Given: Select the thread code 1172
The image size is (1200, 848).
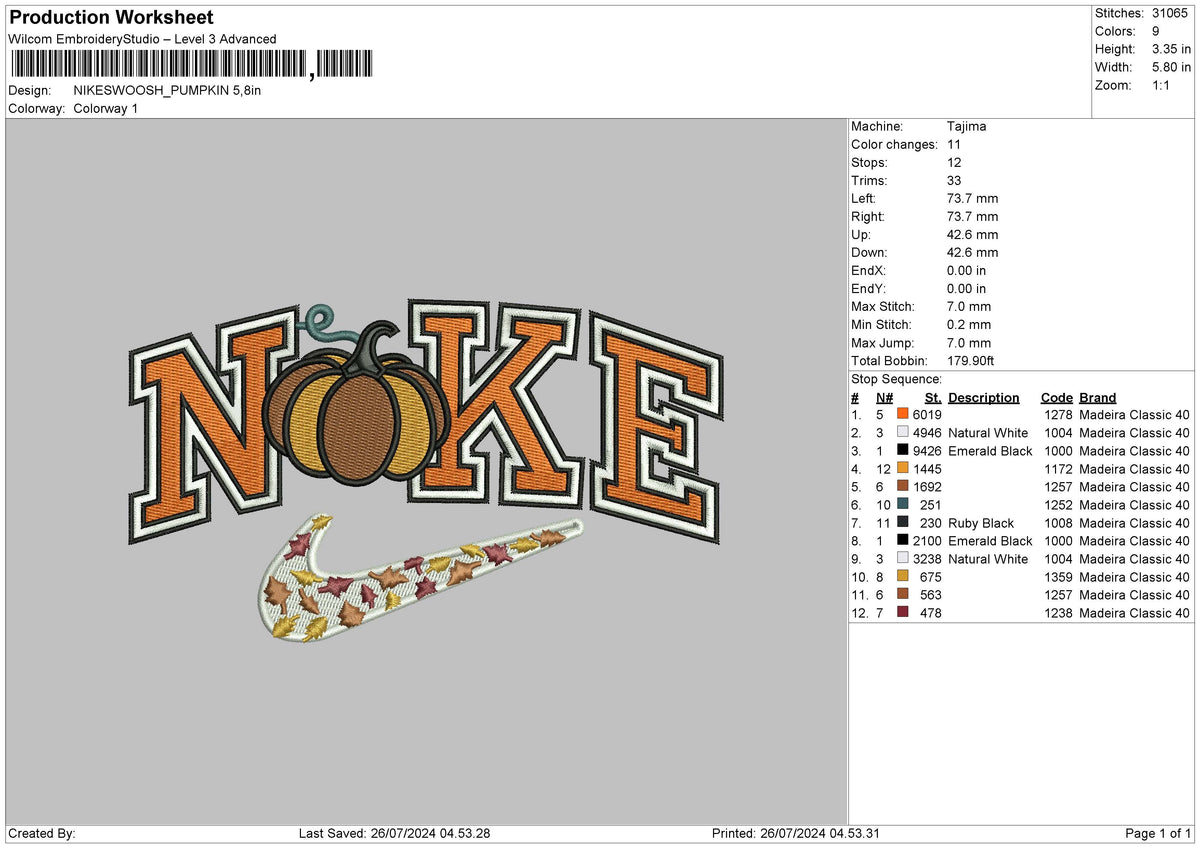Looking at the screenshot, I should tap(1058, 469).
